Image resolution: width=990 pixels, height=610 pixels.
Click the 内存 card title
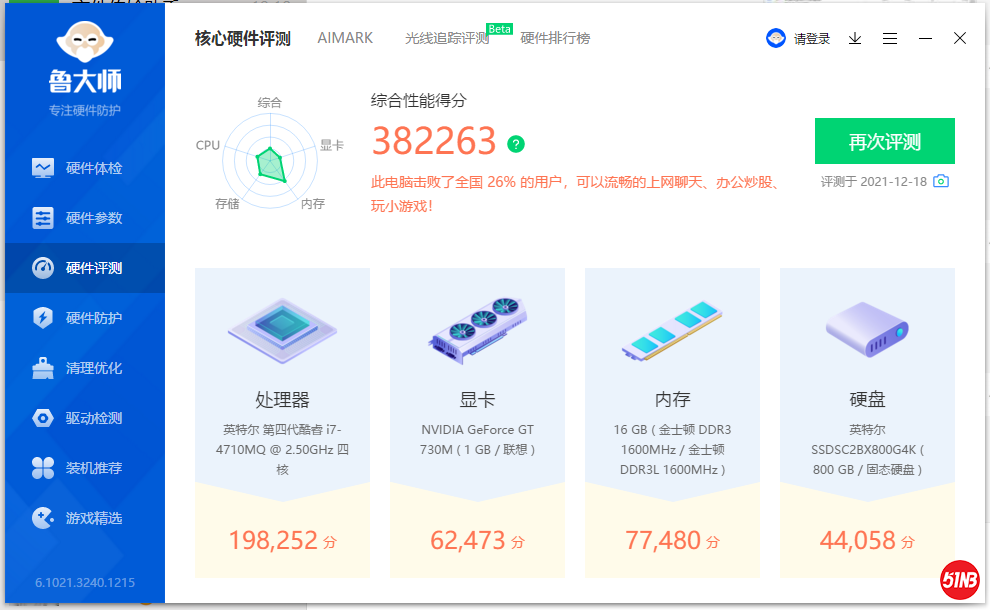672,400
